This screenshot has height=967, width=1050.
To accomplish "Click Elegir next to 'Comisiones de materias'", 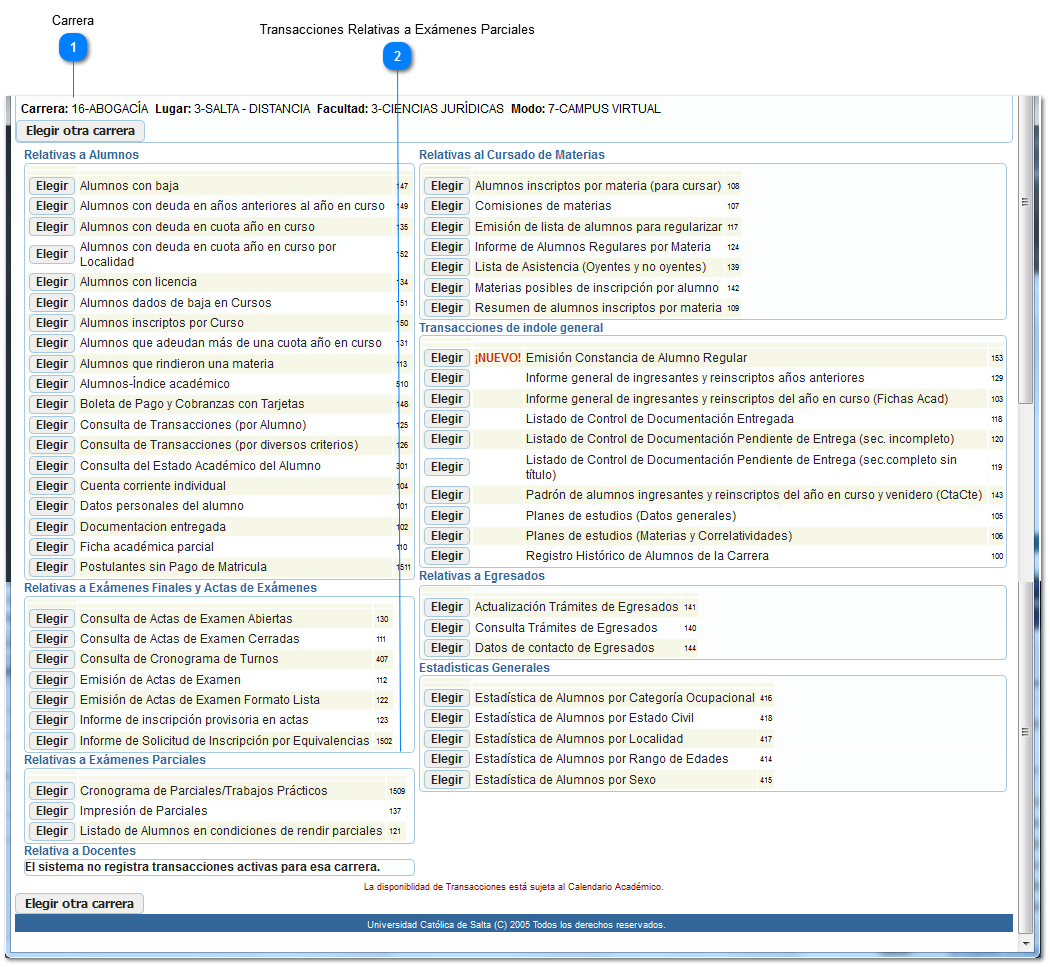I will [447, 206].
